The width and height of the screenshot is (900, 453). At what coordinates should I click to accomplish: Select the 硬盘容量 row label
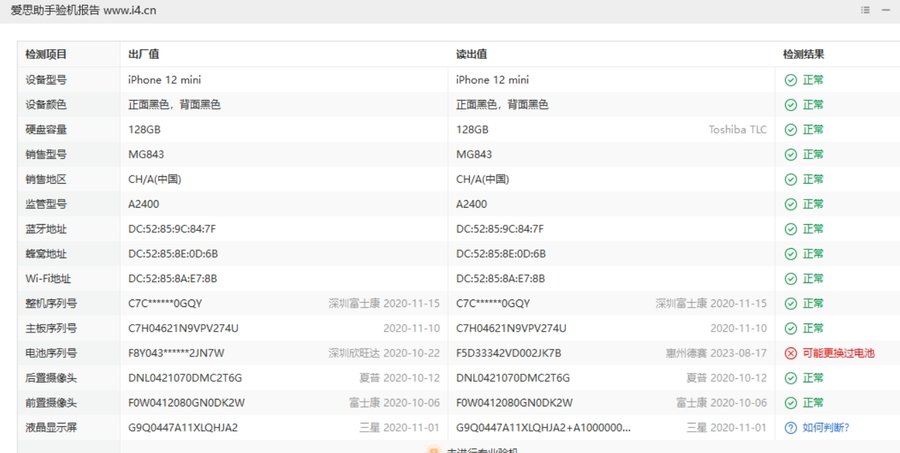(x=46, y=130)
